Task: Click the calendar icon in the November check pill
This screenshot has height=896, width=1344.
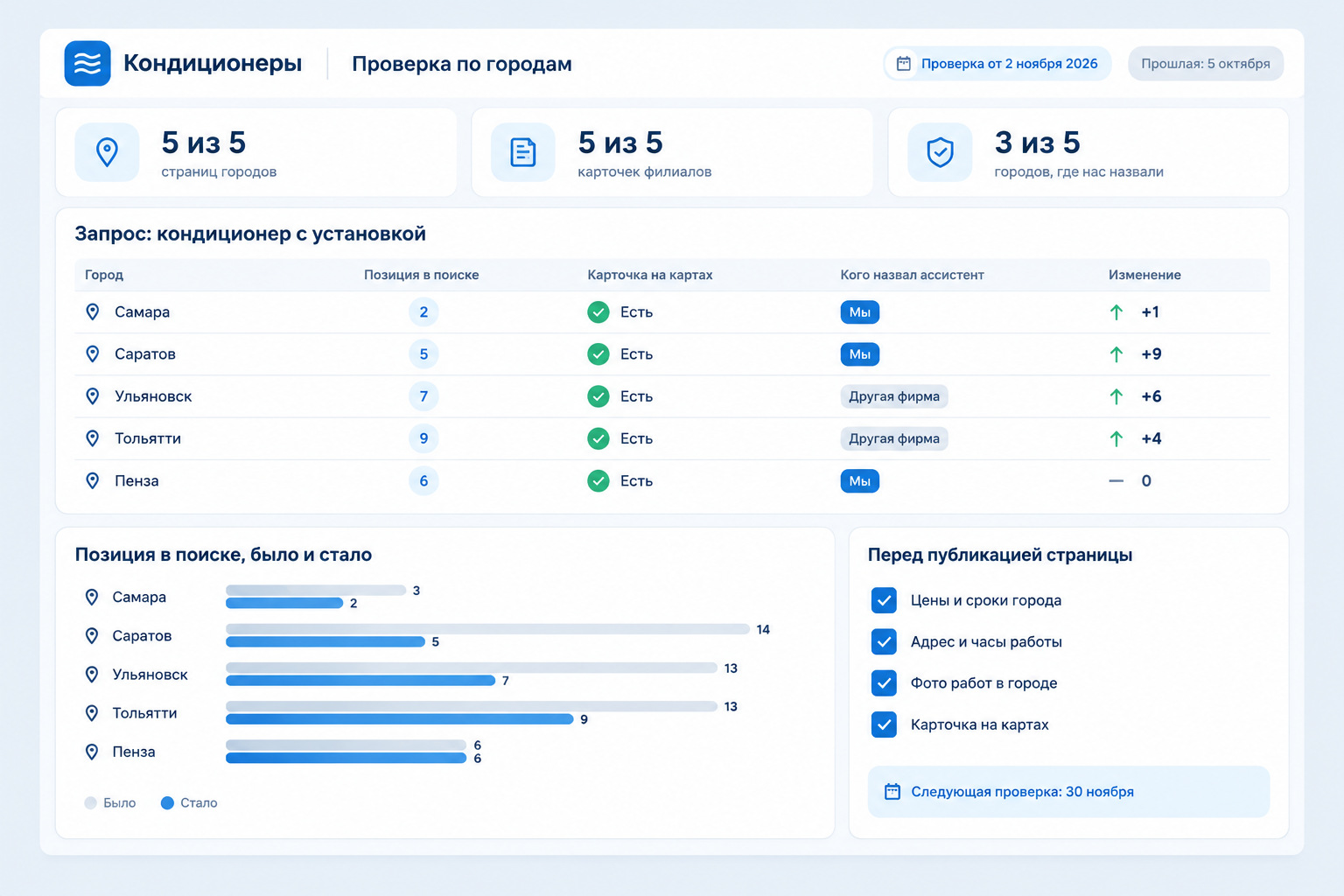Action: coord(904,64)
